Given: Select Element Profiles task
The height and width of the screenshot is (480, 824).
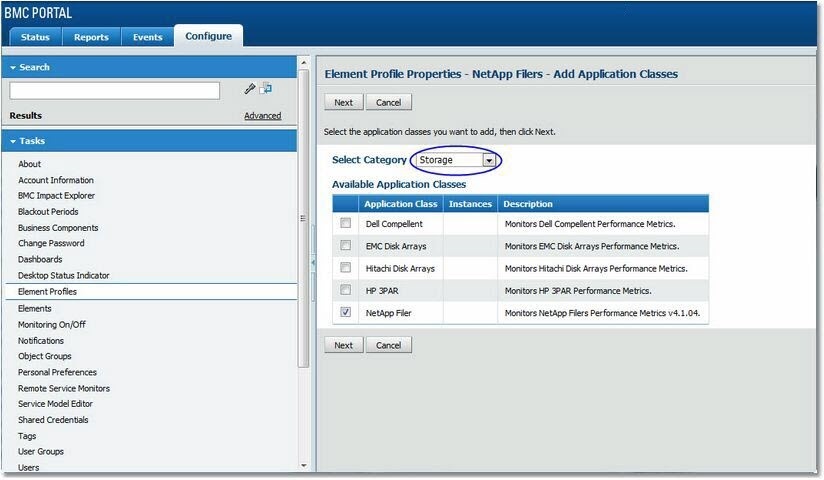Looking at the screenshot, I should click(151, 292).
